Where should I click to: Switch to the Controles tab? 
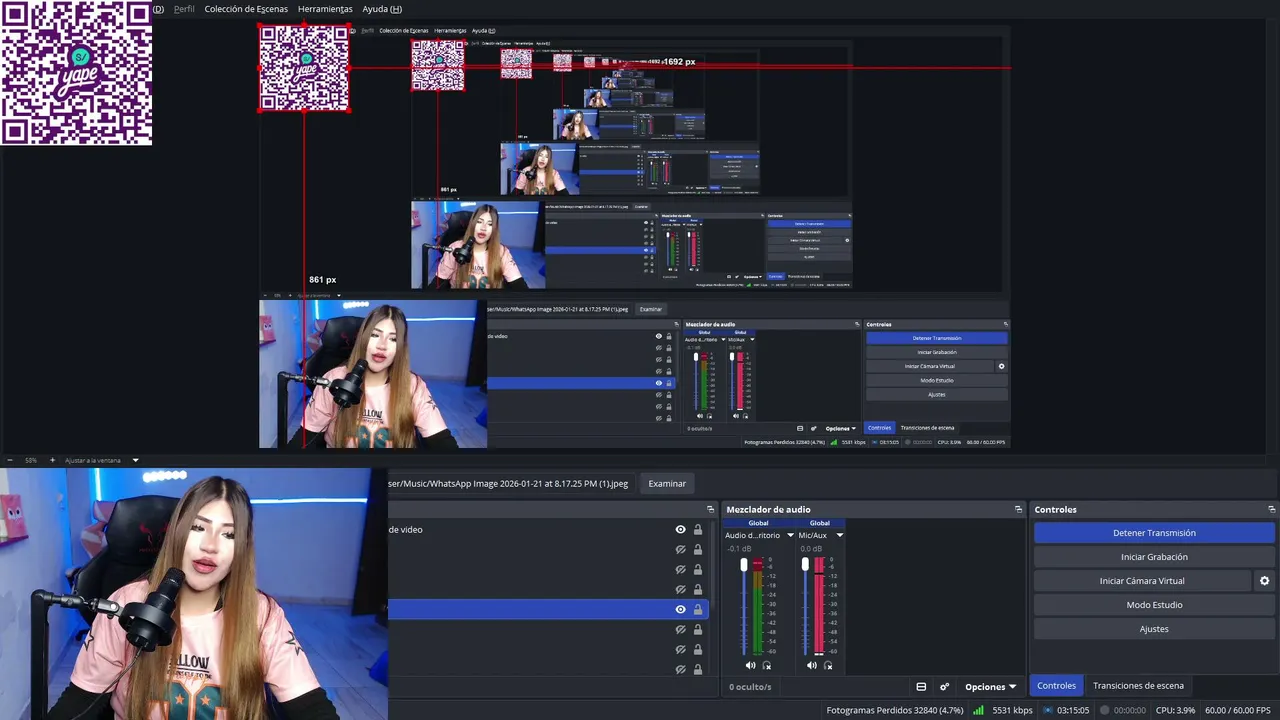click(x=1056, y=686)
